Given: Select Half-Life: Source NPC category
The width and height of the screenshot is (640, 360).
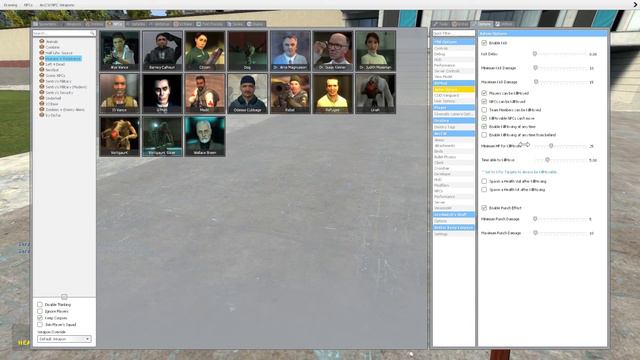Looking at the screenshot, I should click(x=59, y=53).
